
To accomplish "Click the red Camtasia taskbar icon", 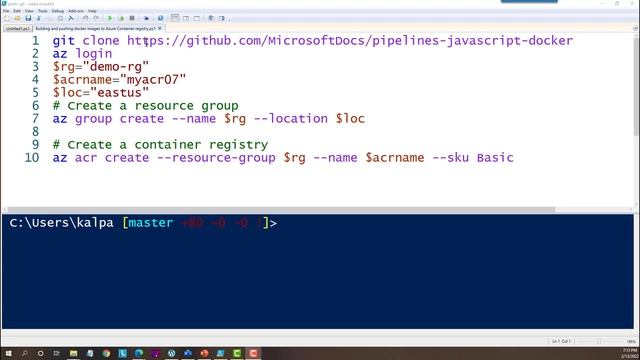I will [253, 353].
